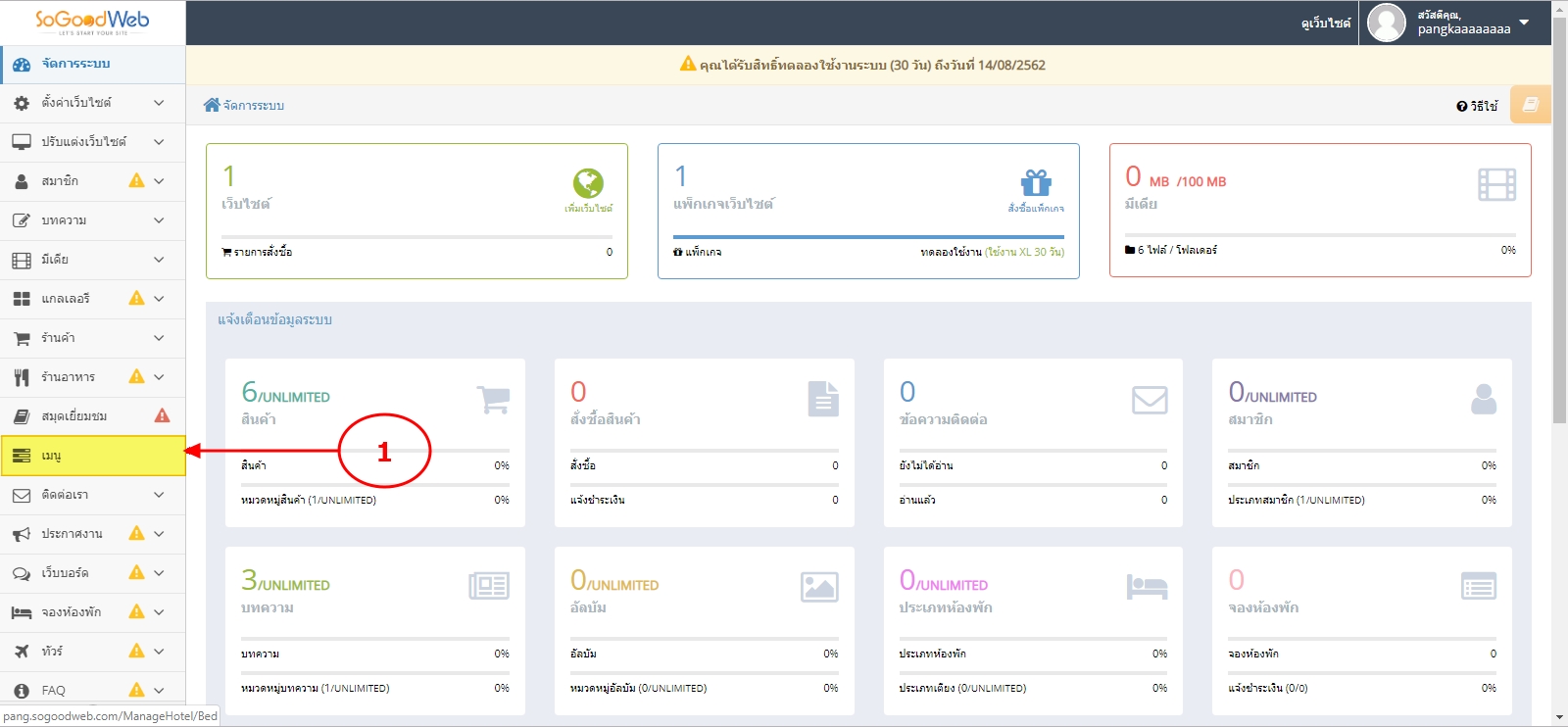The height and width of the screenshot is (727, 1568).
Task: Click the user icon in สมาชิก card
Action: pyautogui.click(x=1484, y=399)
